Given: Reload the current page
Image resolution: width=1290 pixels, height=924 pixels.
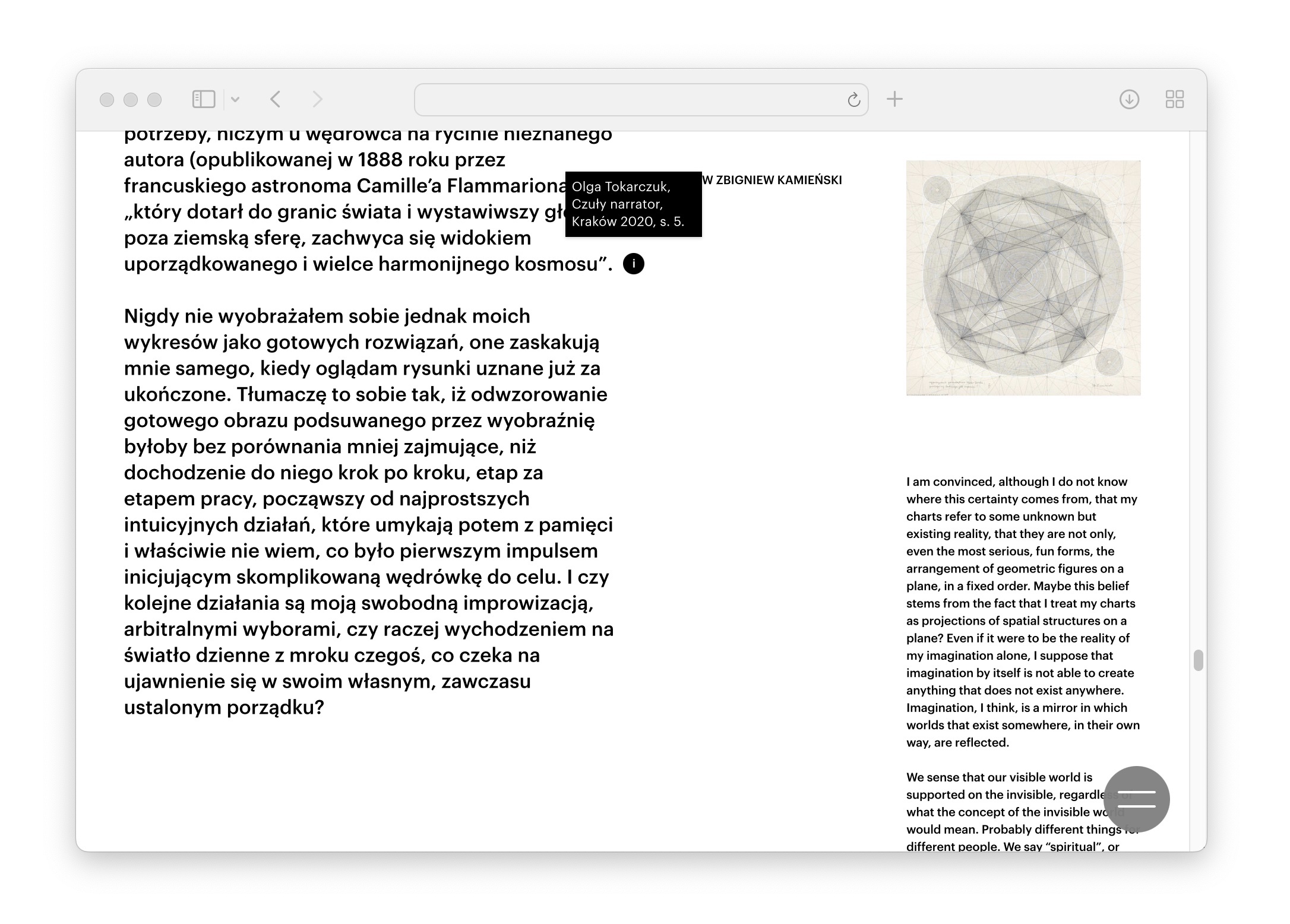Looking at the screenshot, I should coord(853,100).
